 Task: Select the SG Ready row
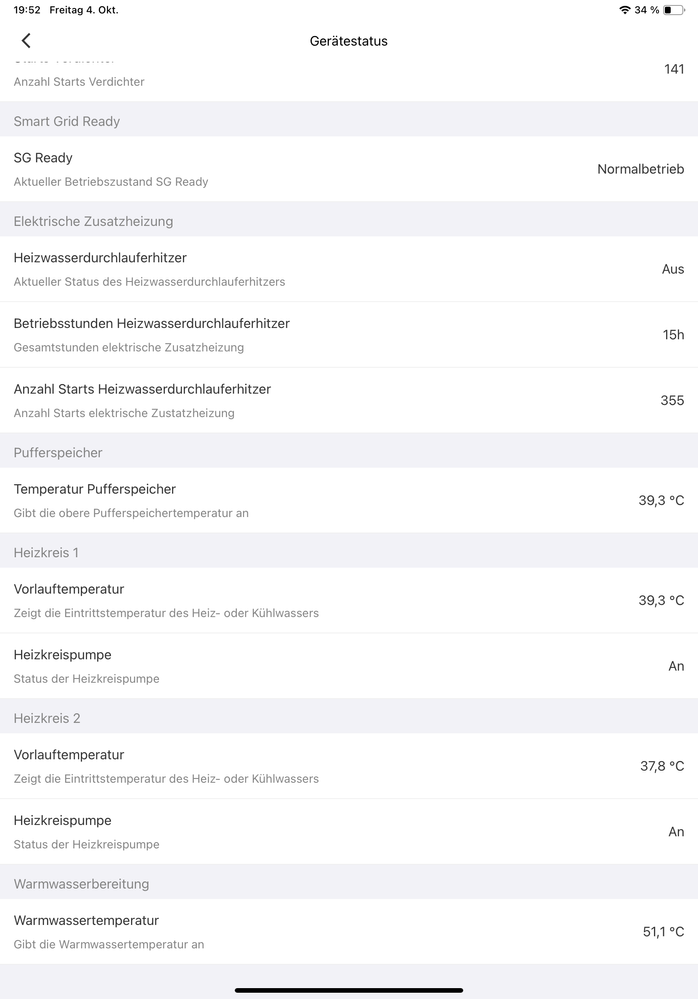coord(349,169)
